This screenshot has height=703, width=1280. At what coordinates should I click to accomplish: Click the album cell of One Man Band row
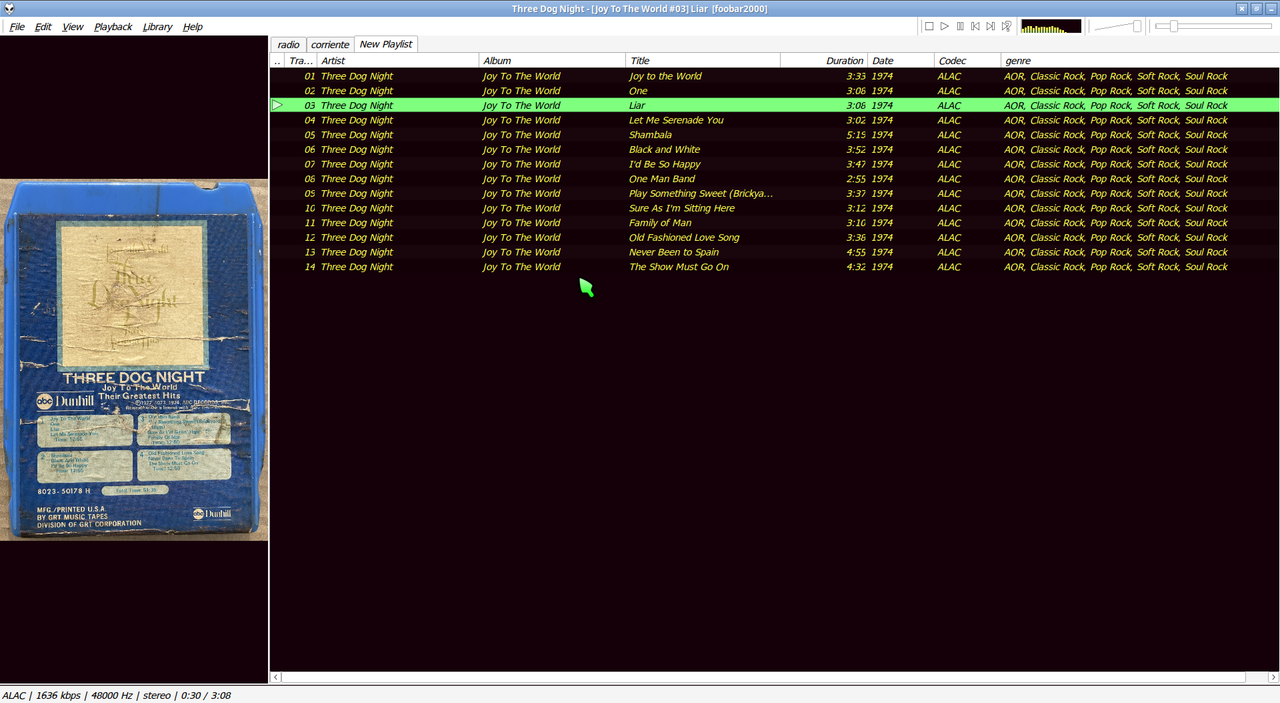(521, 179)
